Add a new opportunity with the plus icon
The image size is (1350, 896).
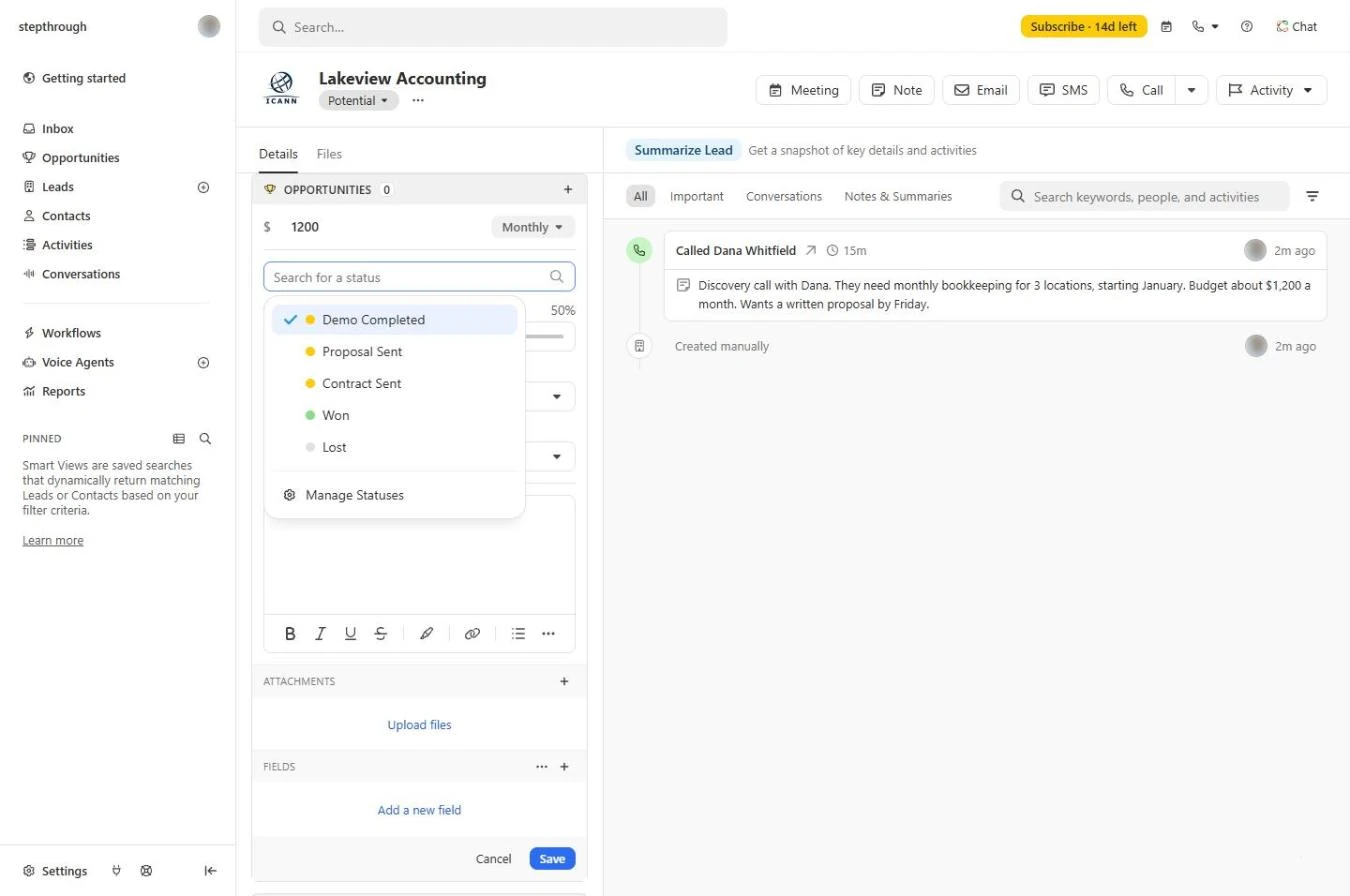tap(568, 189)
